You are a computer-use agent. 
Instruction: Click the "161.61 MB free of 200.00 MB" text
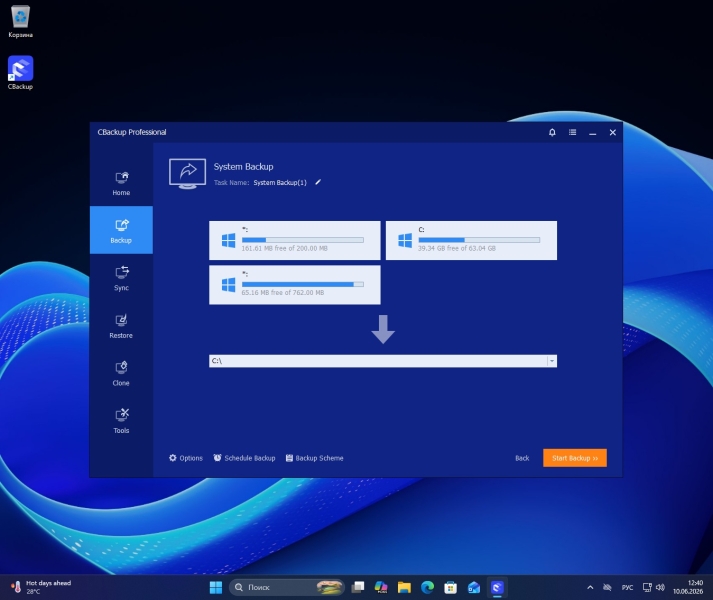click(284, 248)
